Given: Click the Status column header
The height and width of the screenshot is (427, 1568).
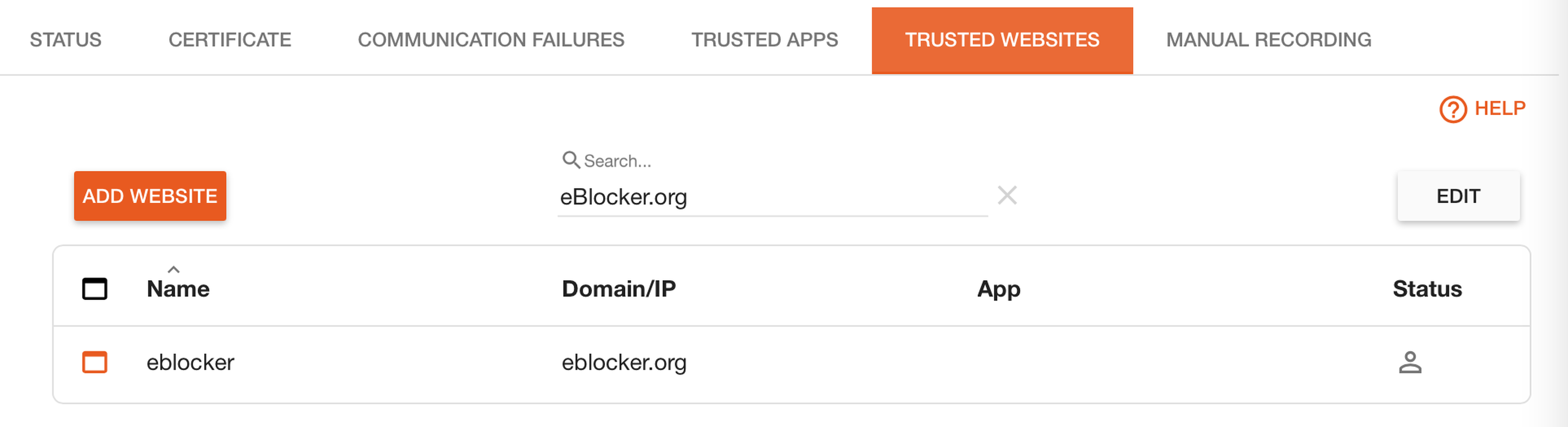Looking at the screenshot, I should point(1427,289).
